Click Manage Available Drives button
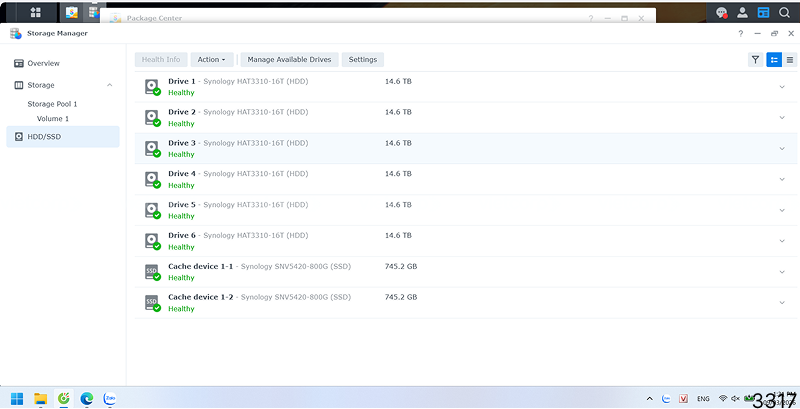 tap(289, 60)
